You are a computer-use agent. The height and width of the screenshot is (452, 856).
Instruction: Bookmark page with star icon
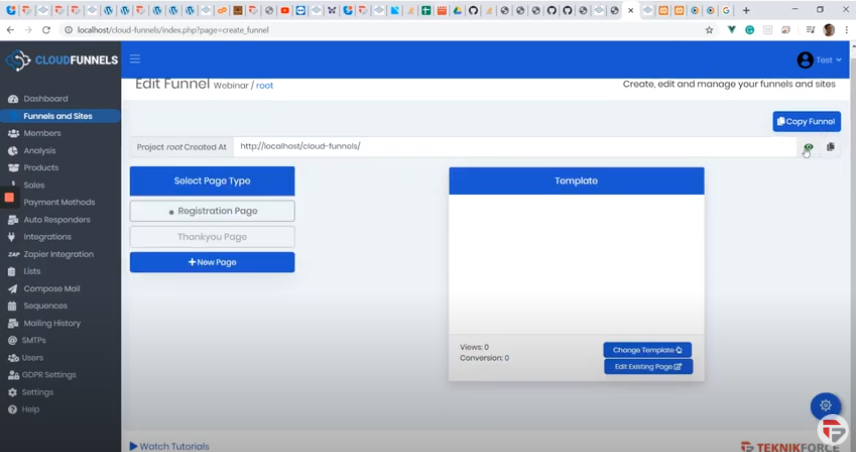click(709, 30)
